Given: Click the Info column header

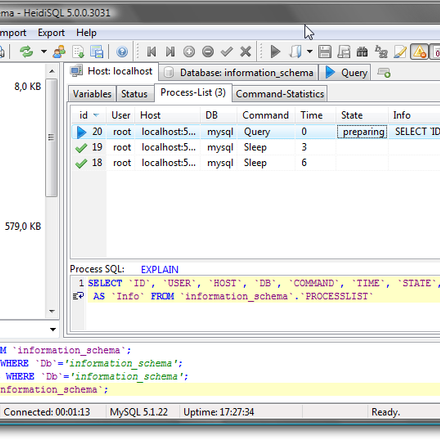Looking at the screenshot, I should click(414, 115).
